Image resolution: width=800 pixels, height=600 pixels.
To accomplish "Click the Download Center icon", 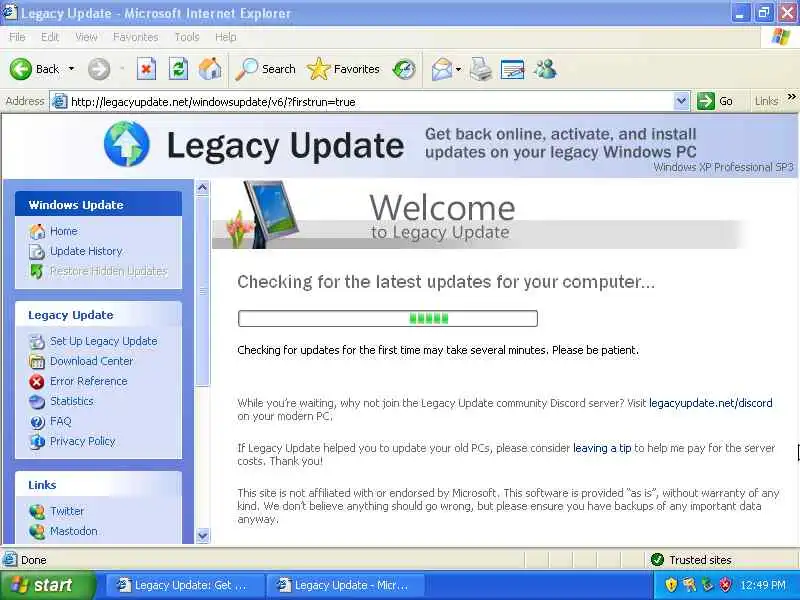I will tap(37, 362).
